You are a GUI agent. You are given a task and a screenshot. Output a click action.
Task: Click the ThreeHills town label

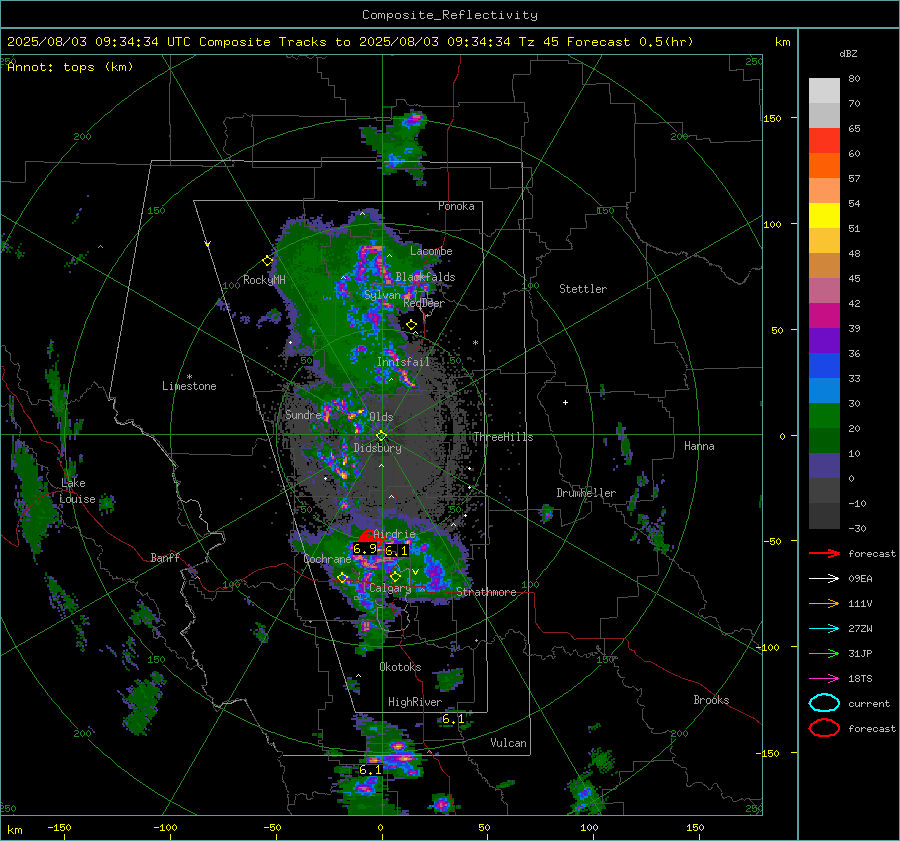(x=503, y=437)
